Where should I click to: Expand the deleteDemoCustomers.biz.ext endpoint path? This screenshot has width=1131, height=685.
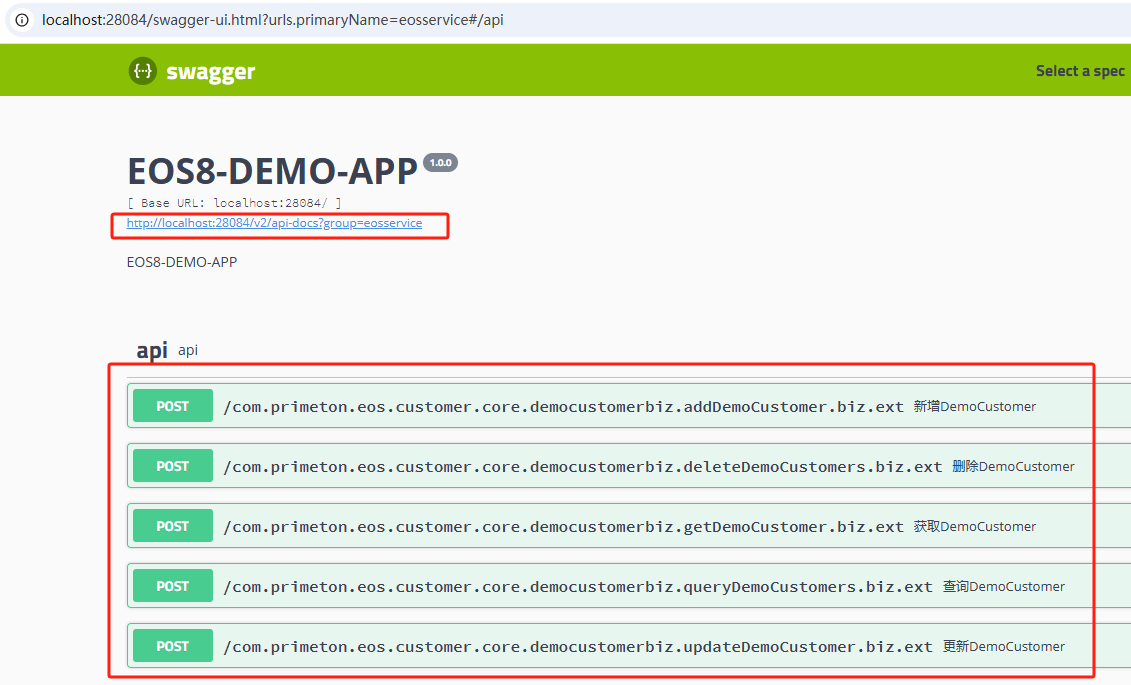(582, 467)
